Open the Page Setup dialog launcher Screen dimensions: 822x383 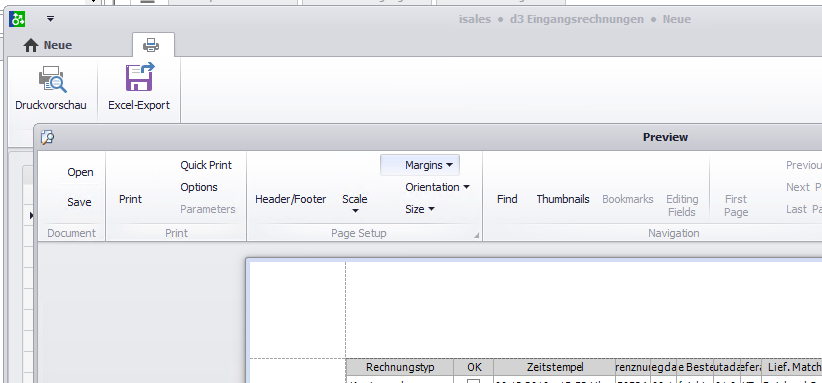click(477, 236)
